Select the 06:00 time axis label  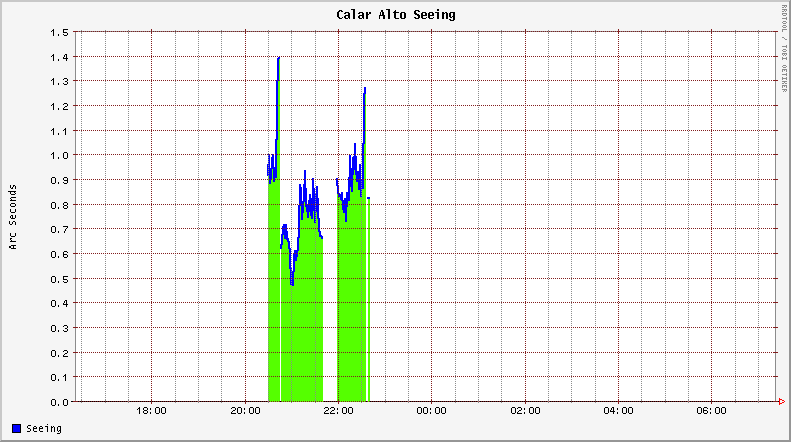[712, 411]
